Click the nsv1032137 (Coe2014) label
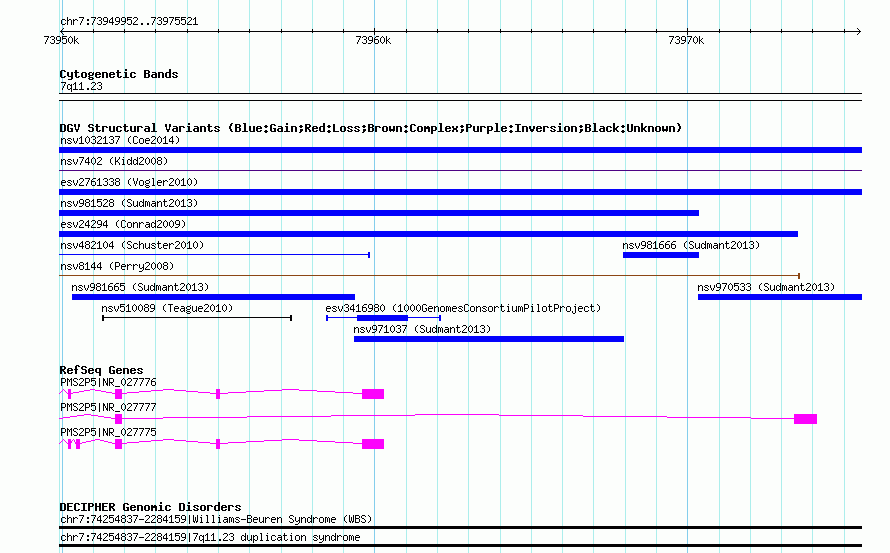This screenshot has width=890, height=553. (120, 140)
